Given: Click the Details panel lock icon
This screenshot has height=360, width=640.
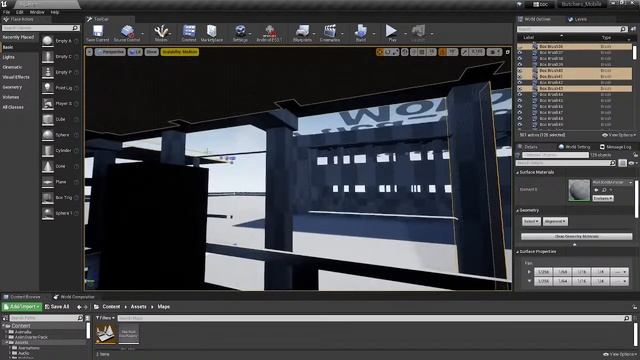Looking at the screenshot, I should pyautogui.click(x=636, y=155).
